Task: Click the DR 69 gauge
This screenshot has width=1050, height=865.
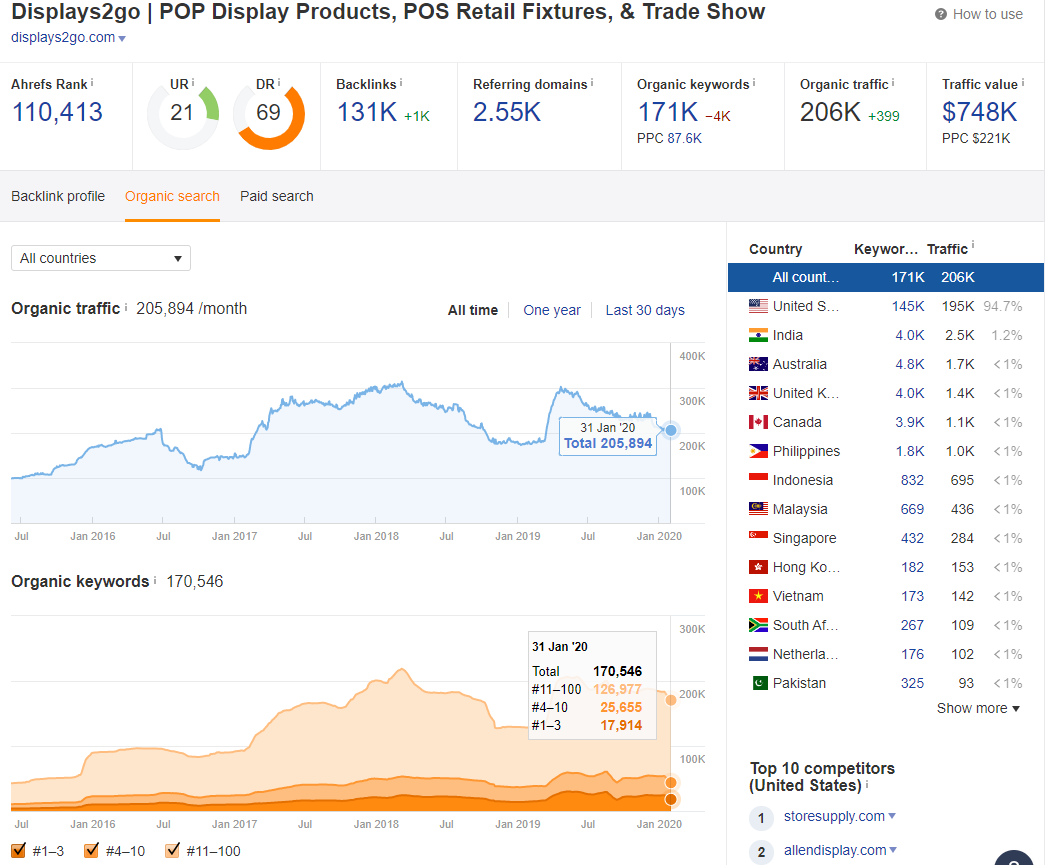Action: (x=269, y=113)
